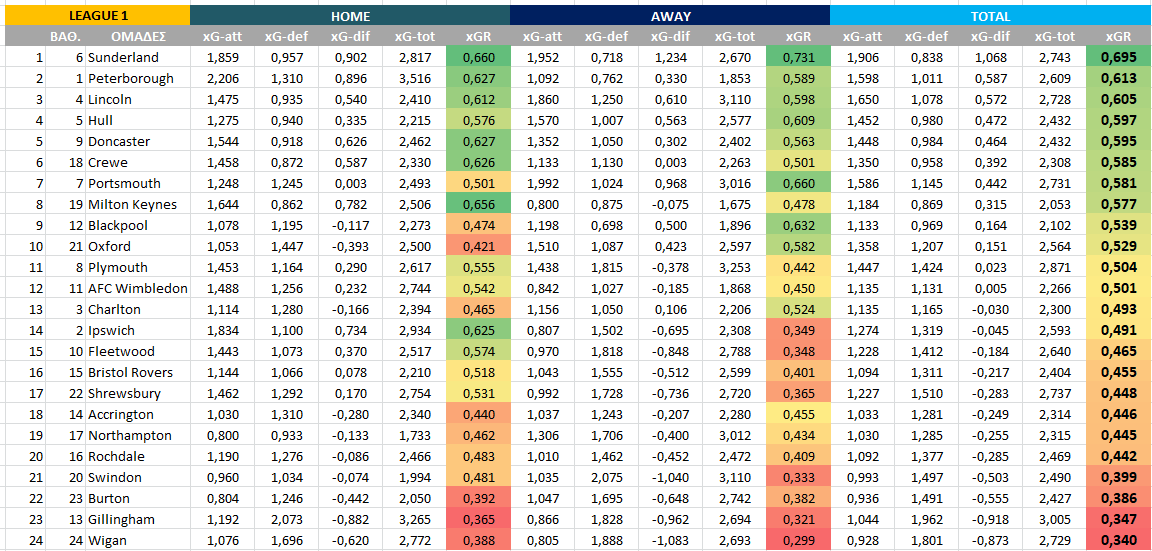Select the Lincoln team cell
The height and width of the screenshot is (551, 1152).
click(x=138, y=99)
